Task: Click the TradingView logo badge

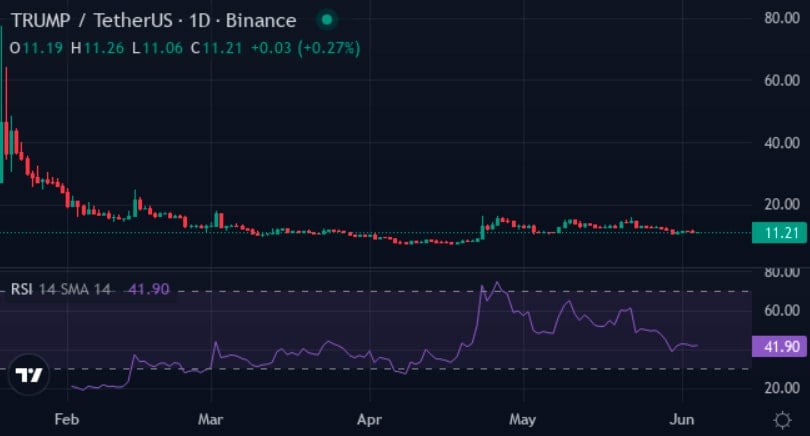Action: coord(29,375)
